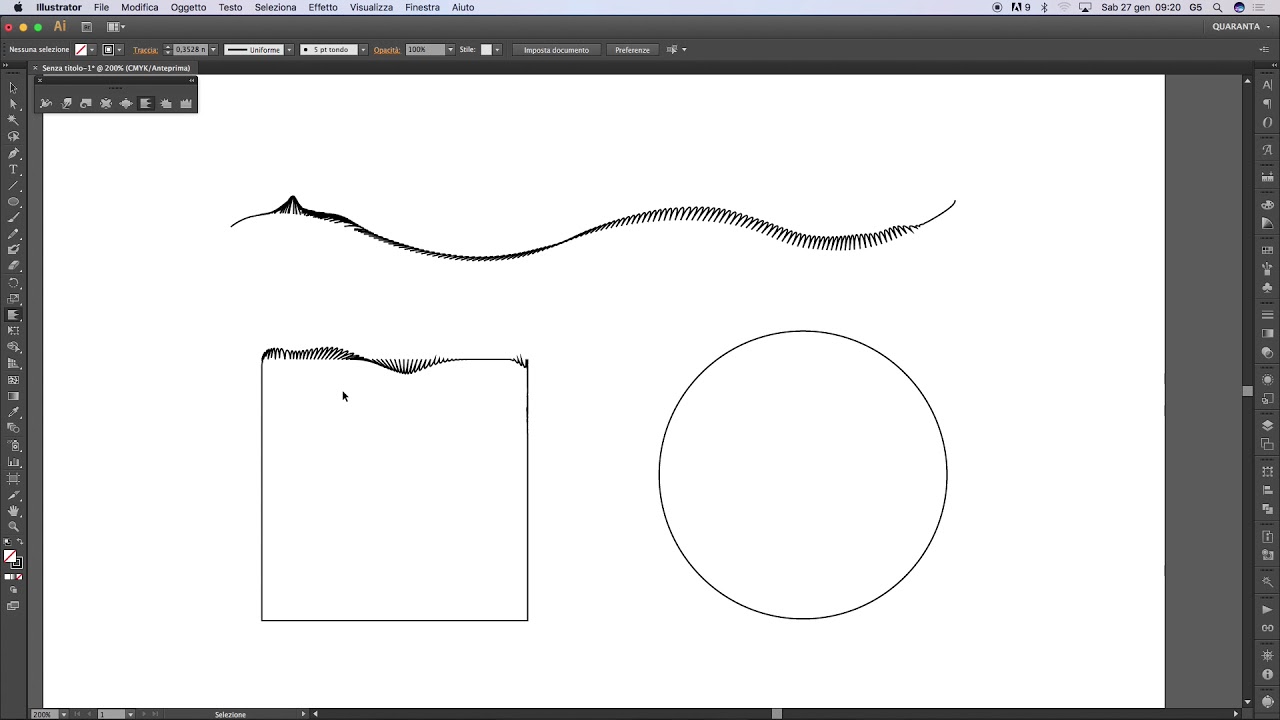This screenshot has height=720, width=1280.
Task: Choose the Zoom magnifier tool
Action: (x=13, y=527)
